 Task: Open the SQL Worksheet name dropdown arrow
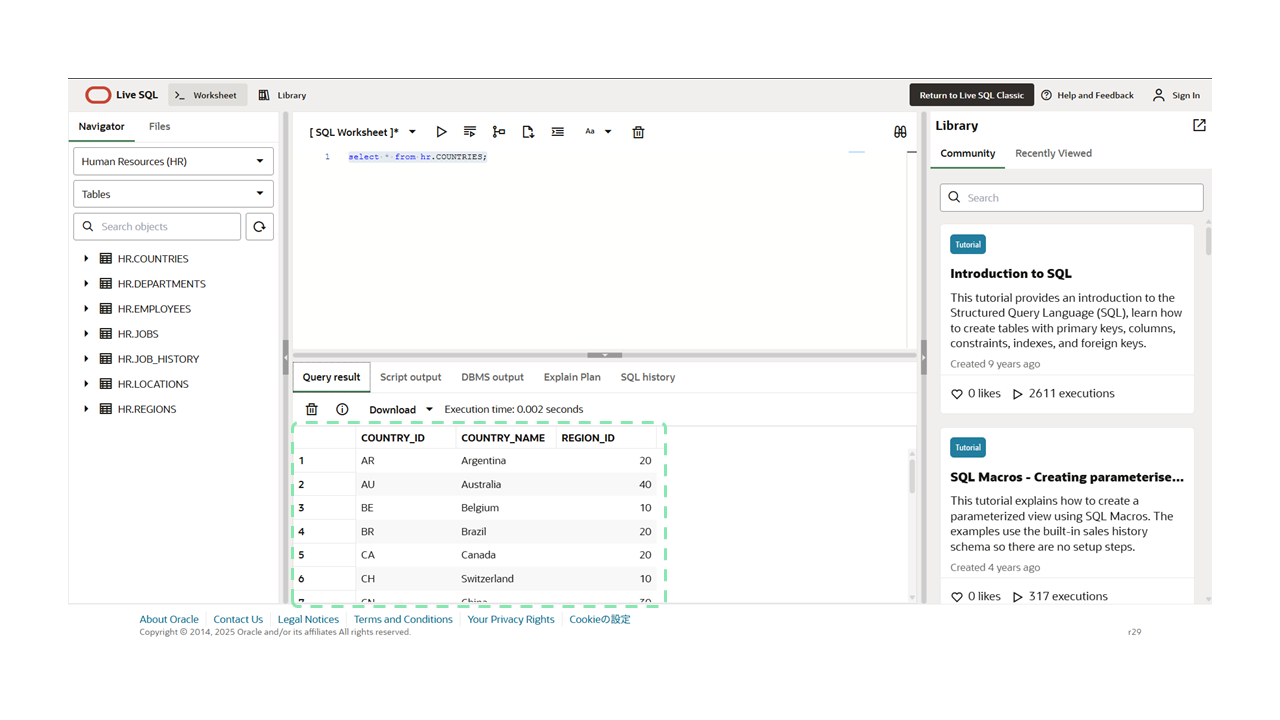point(412,132)
